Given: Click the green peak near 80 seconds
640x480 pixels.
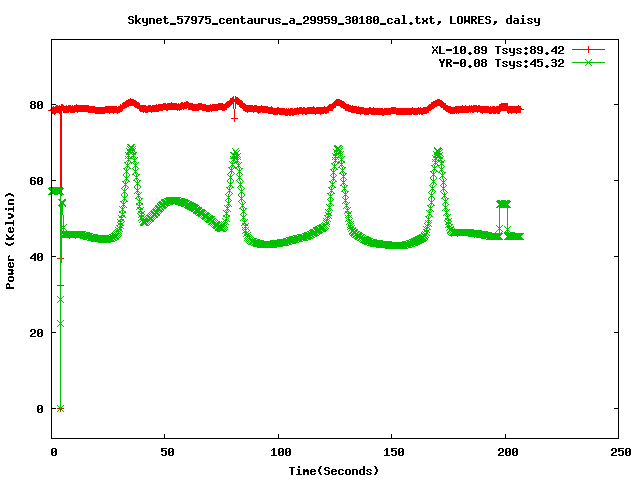Looking at the screenshot, I should (235, 154).
